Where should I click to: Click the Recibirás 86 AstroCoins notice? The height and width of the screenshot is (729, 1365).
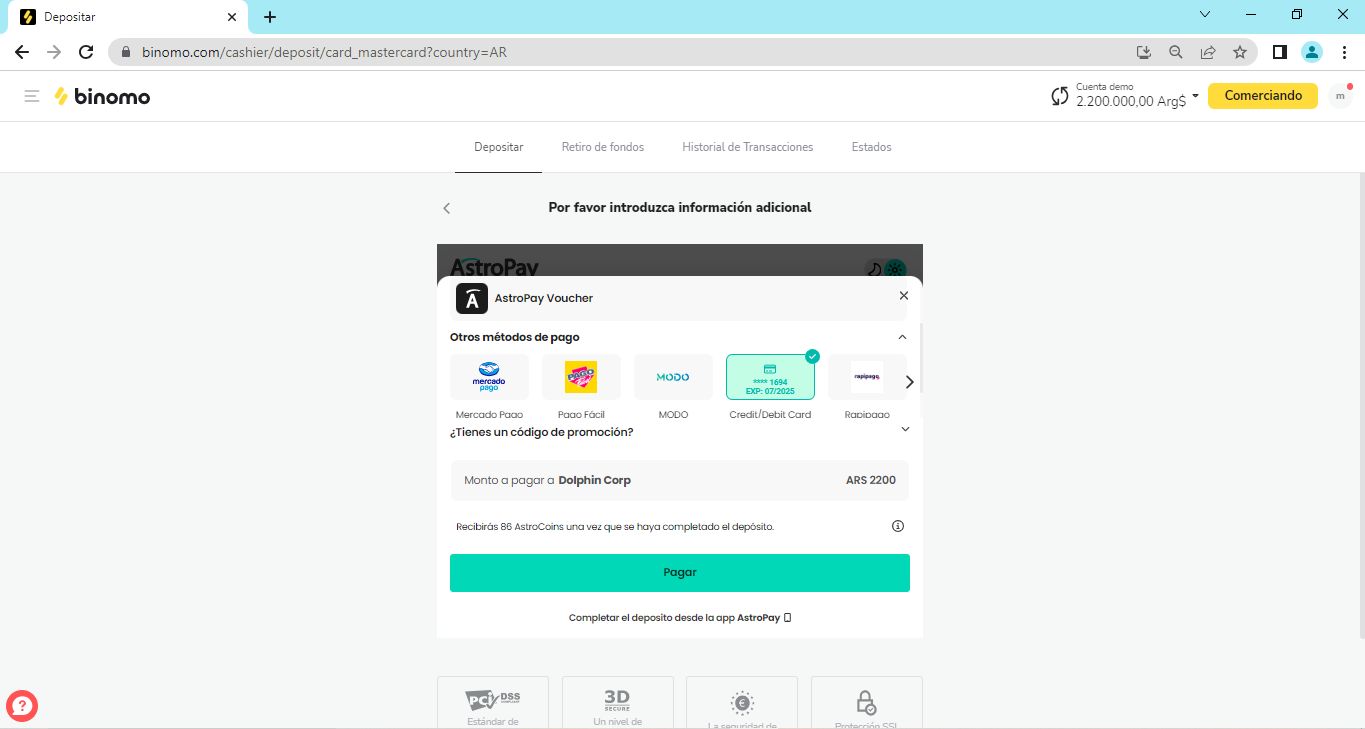point(615,526)
